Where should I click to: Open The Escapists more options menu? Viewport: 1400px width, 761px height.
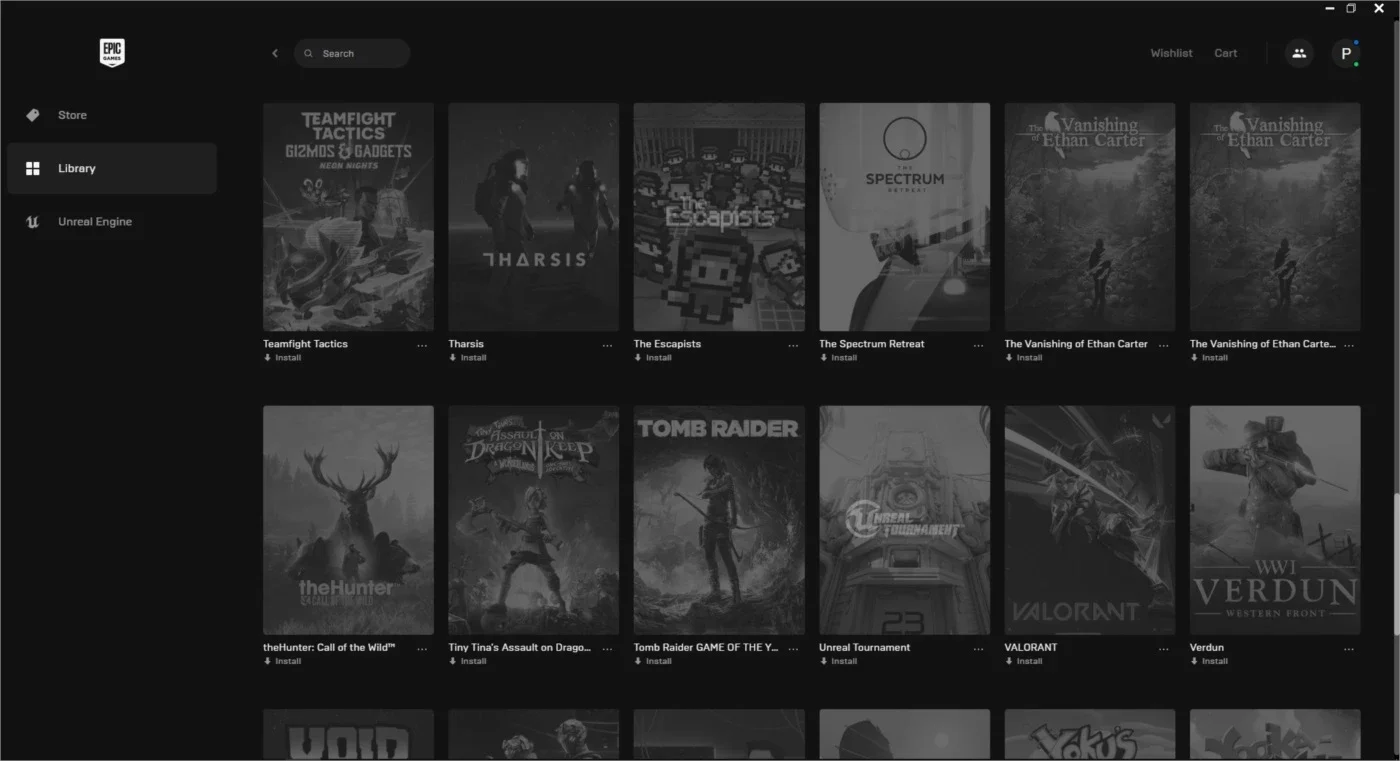[793, 345]
